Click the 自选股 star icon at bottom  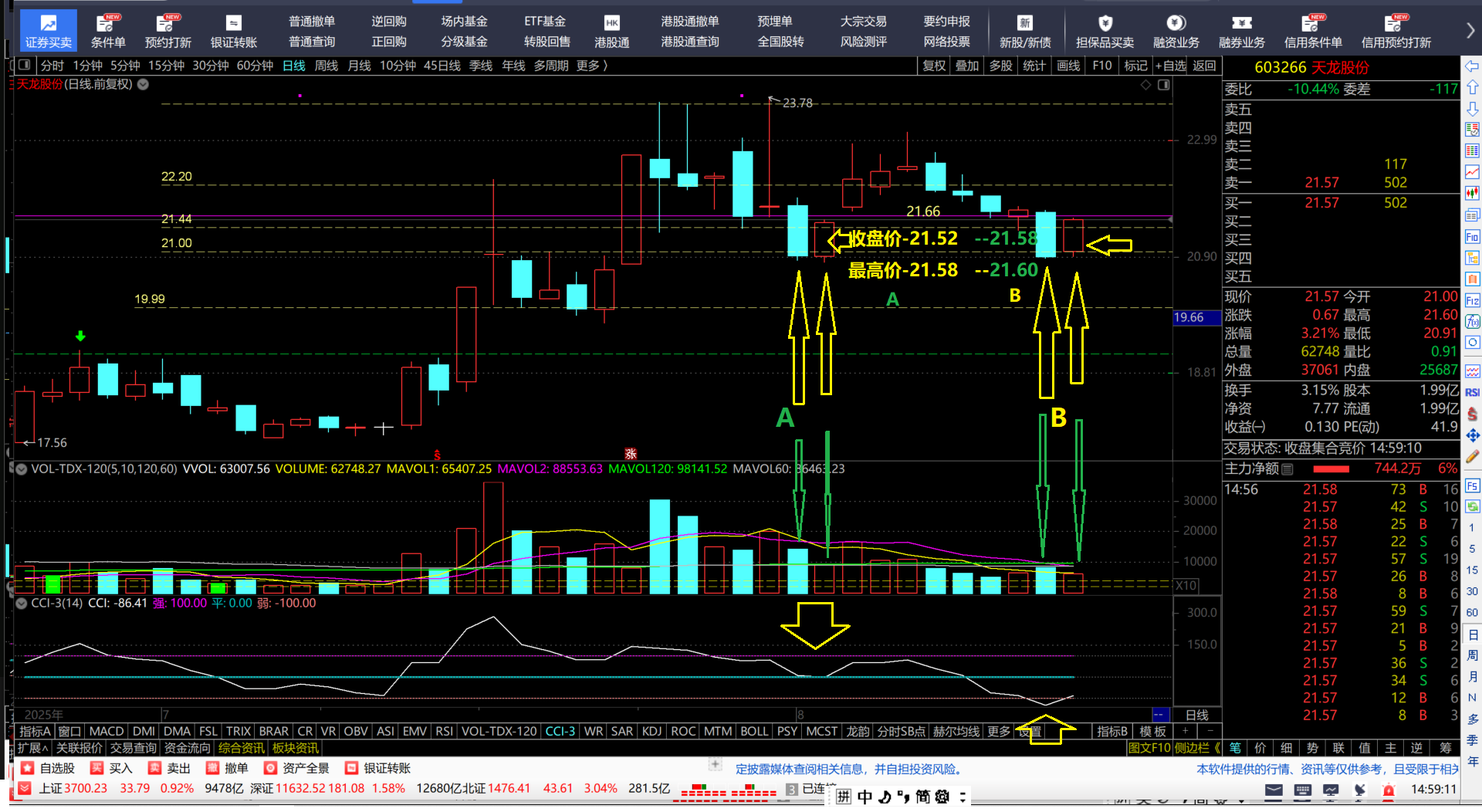click(28, 768)
